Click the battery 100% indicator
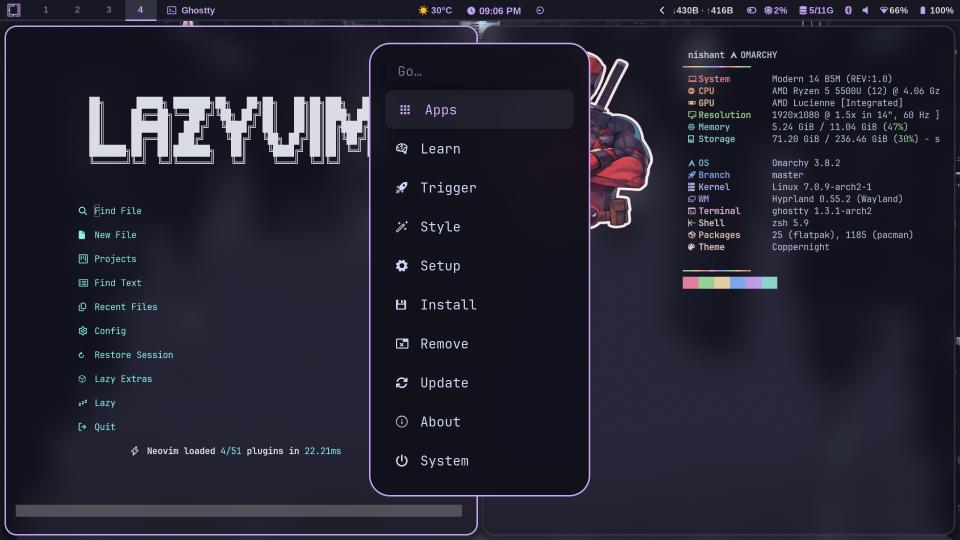960x540 pixels. [x=937, y=10]
